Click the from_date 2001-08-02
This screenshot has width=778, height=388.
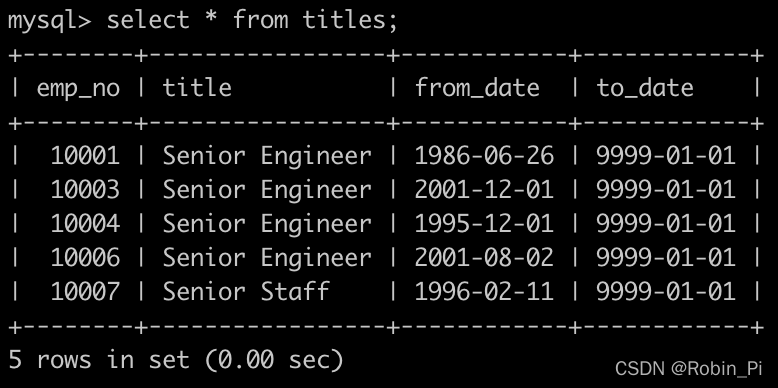[x=484, y=257]
